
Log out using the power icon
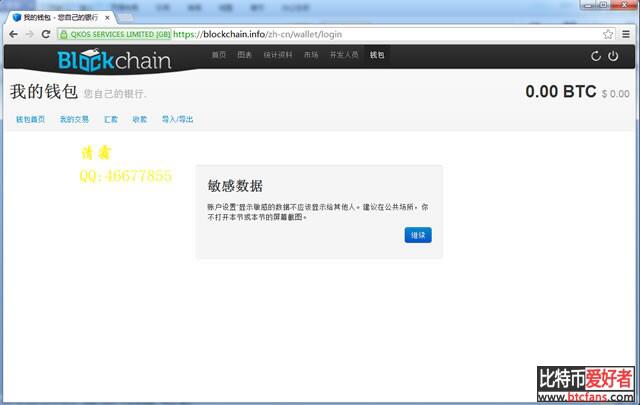(613, 56)
